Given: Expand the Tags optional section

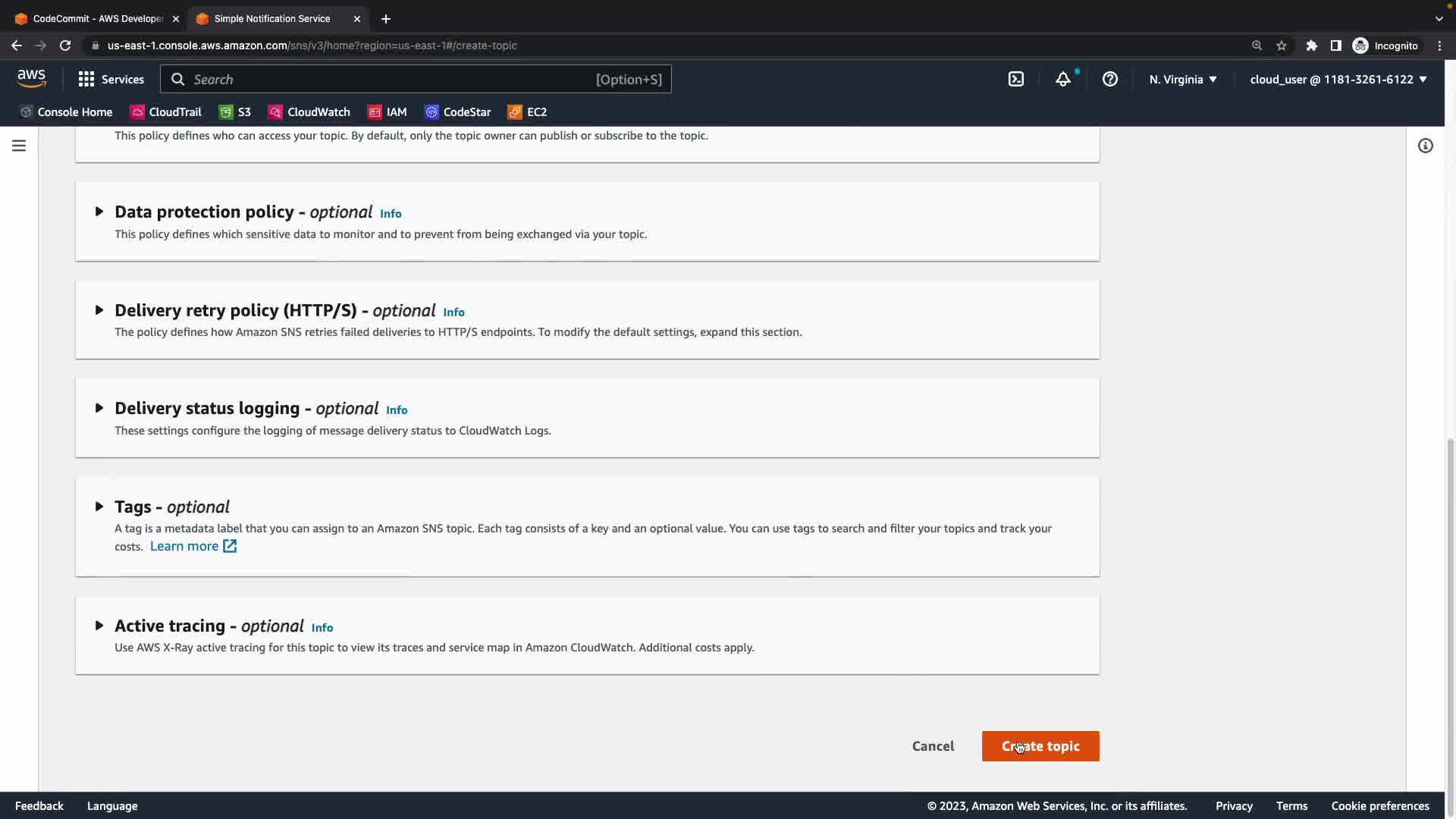Looking at the screenshot, I should click(x=99, y=507).
